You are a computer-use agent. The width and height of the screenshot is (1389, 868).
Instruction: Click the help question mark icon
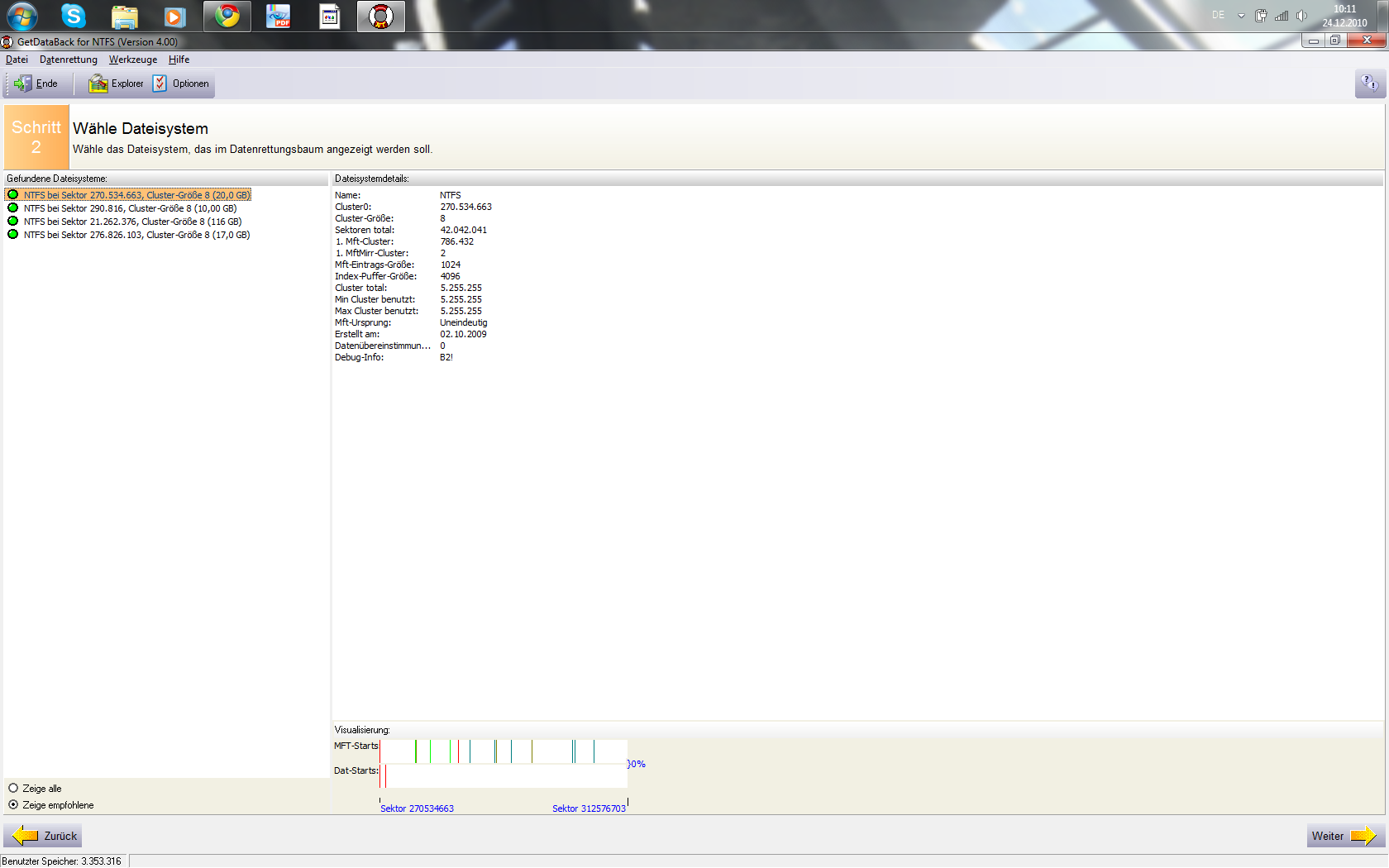1370,83
